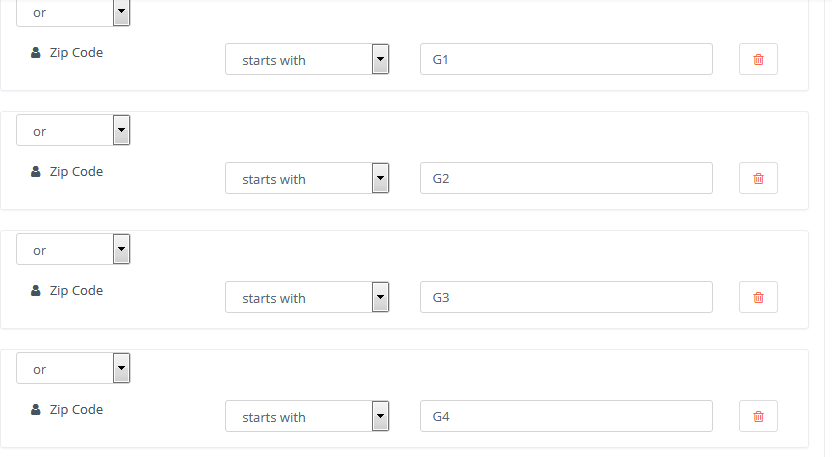
Task: Click person icon beside G3 Zip Code
Action: 36,290
